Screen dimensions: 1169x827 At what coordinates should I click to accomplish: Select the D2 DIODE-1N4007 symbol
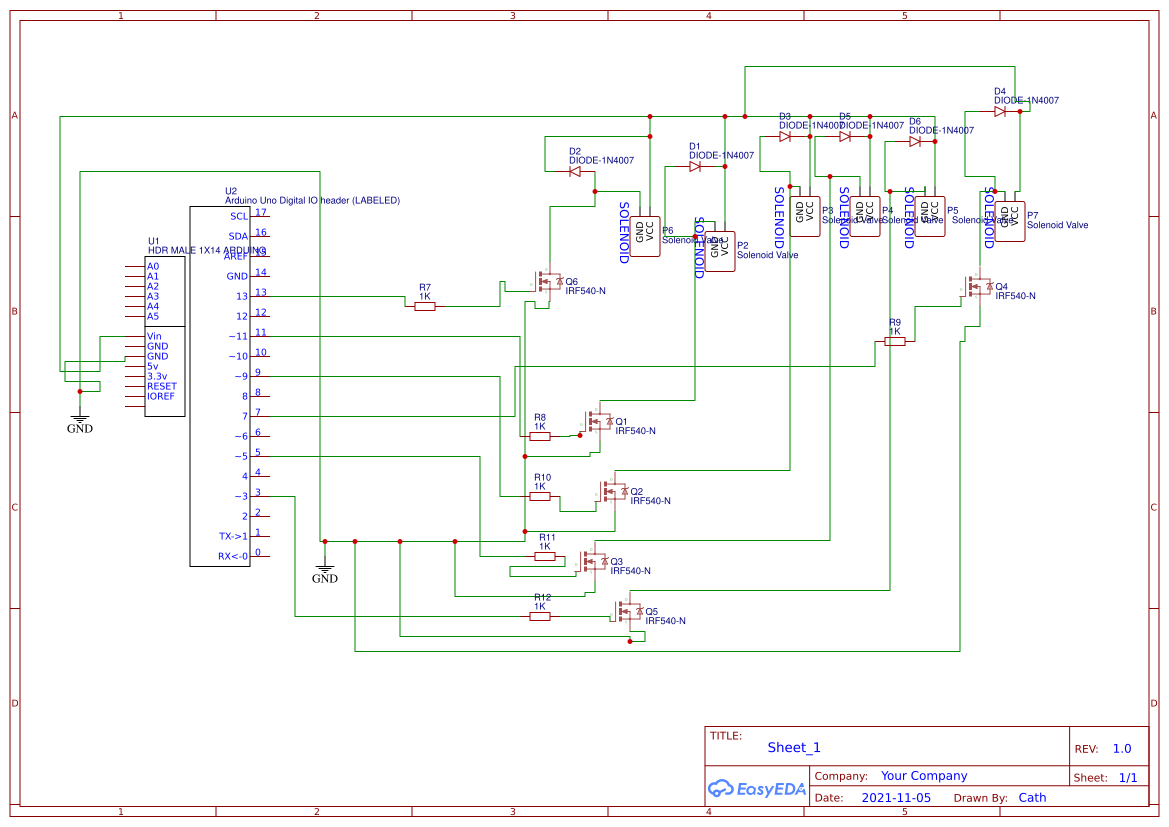point(575,170)
